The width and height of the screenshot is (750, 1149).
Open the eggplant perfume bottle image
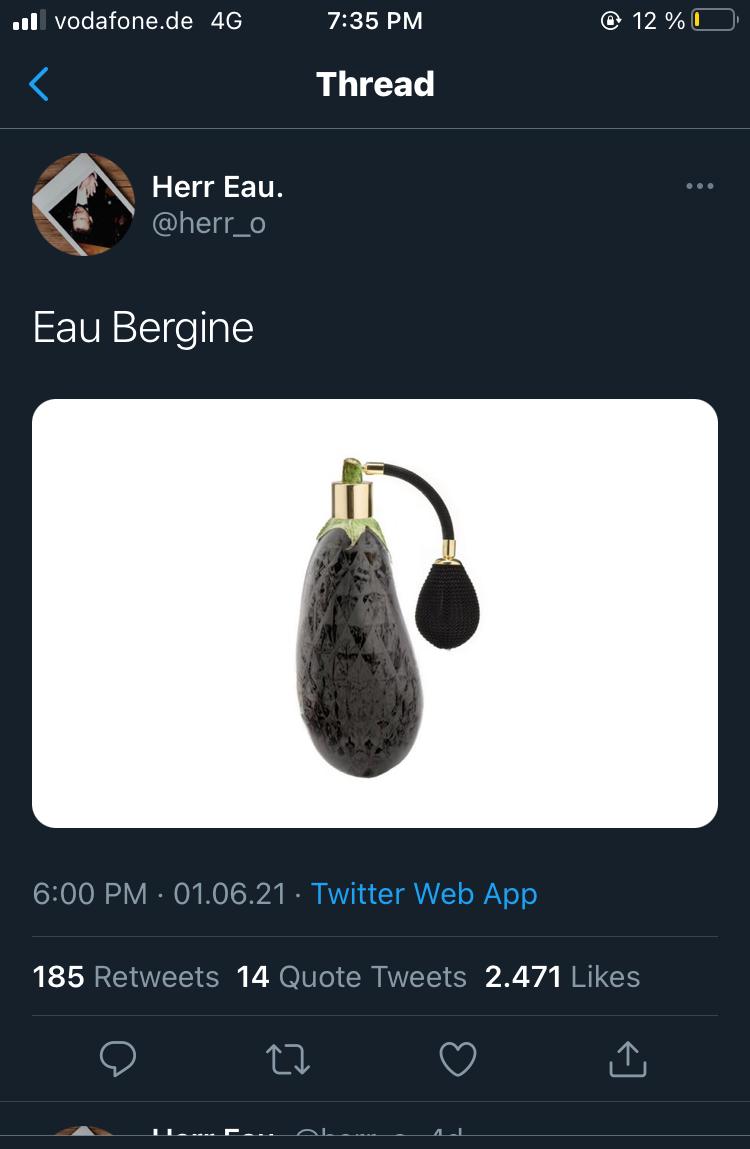(x=375, y=613)
